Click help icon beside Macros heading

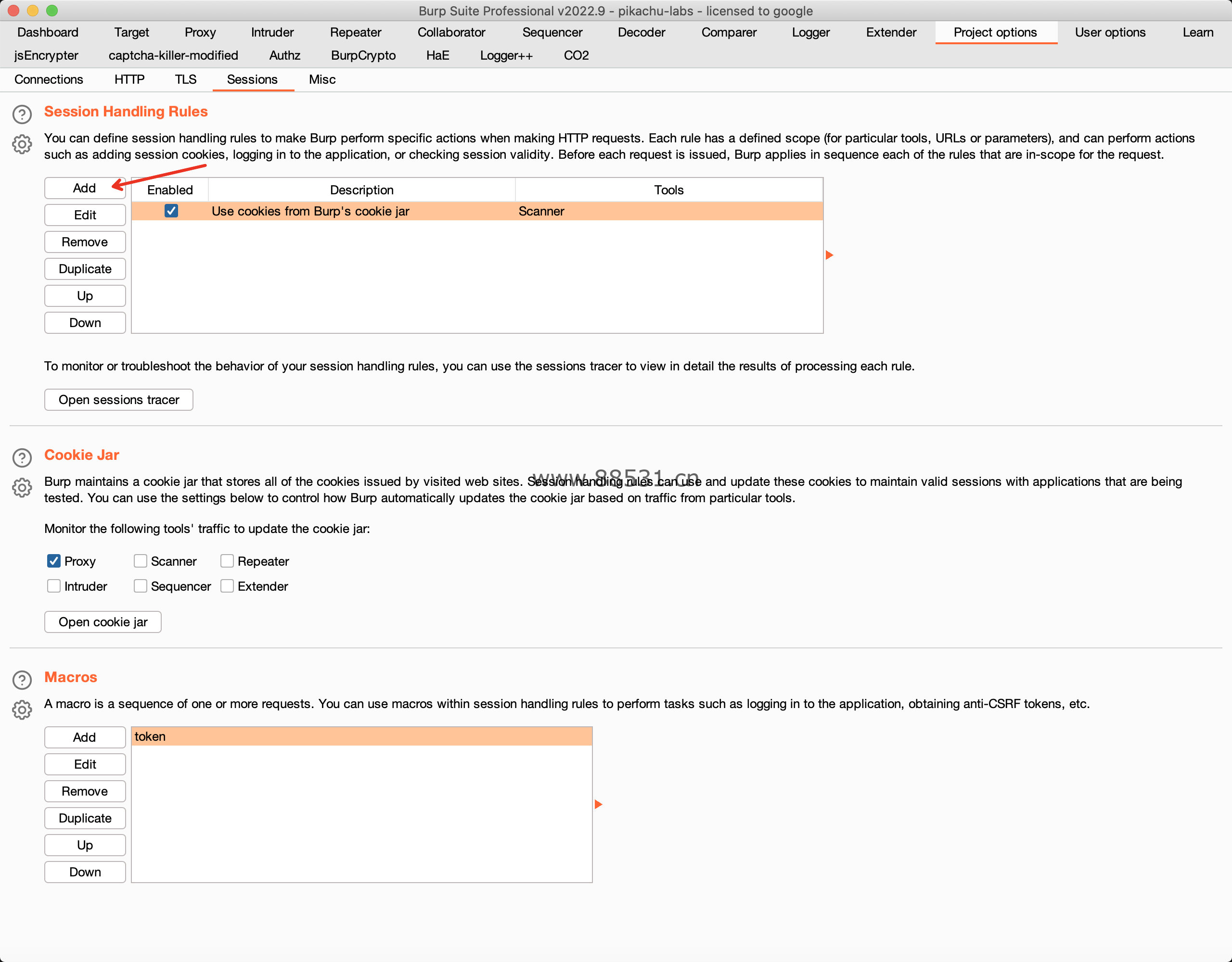(x=22, y=680)
